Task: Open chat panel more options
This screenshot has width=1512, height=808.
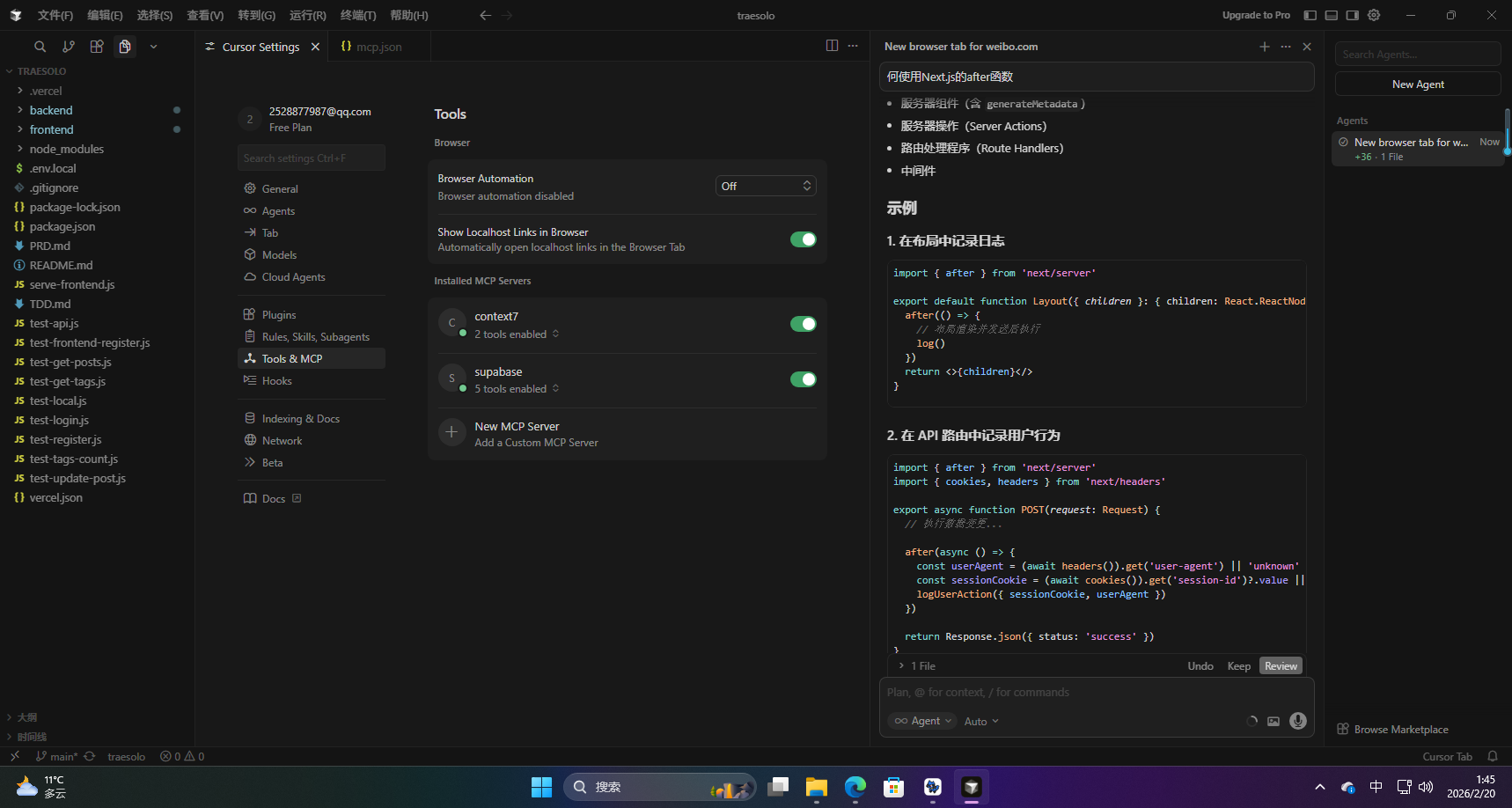Action: point(1286,47)
